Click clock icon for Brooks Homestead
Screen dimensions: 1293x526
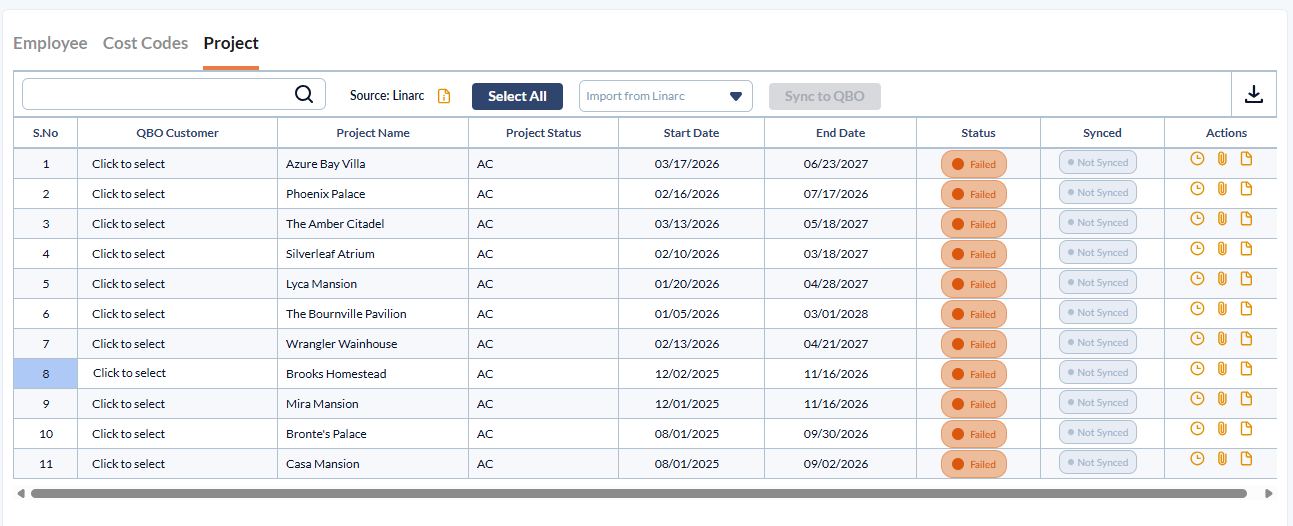(x=1197, y=368)
